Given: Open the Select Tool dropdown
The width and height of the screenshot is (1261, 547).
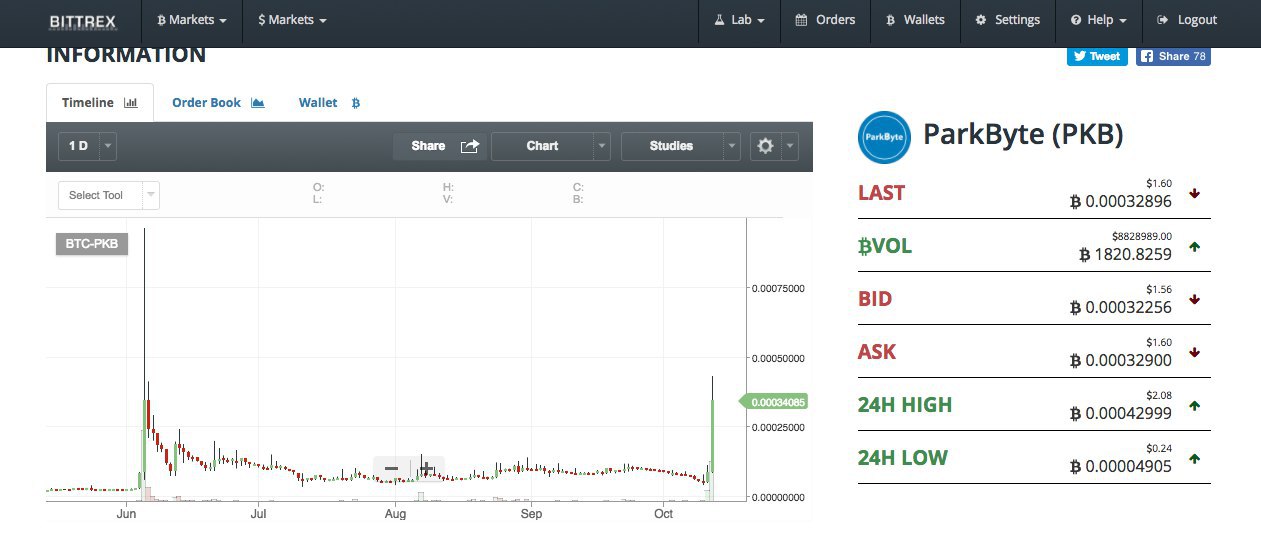Looking at the screenshot, I should 108,195.
